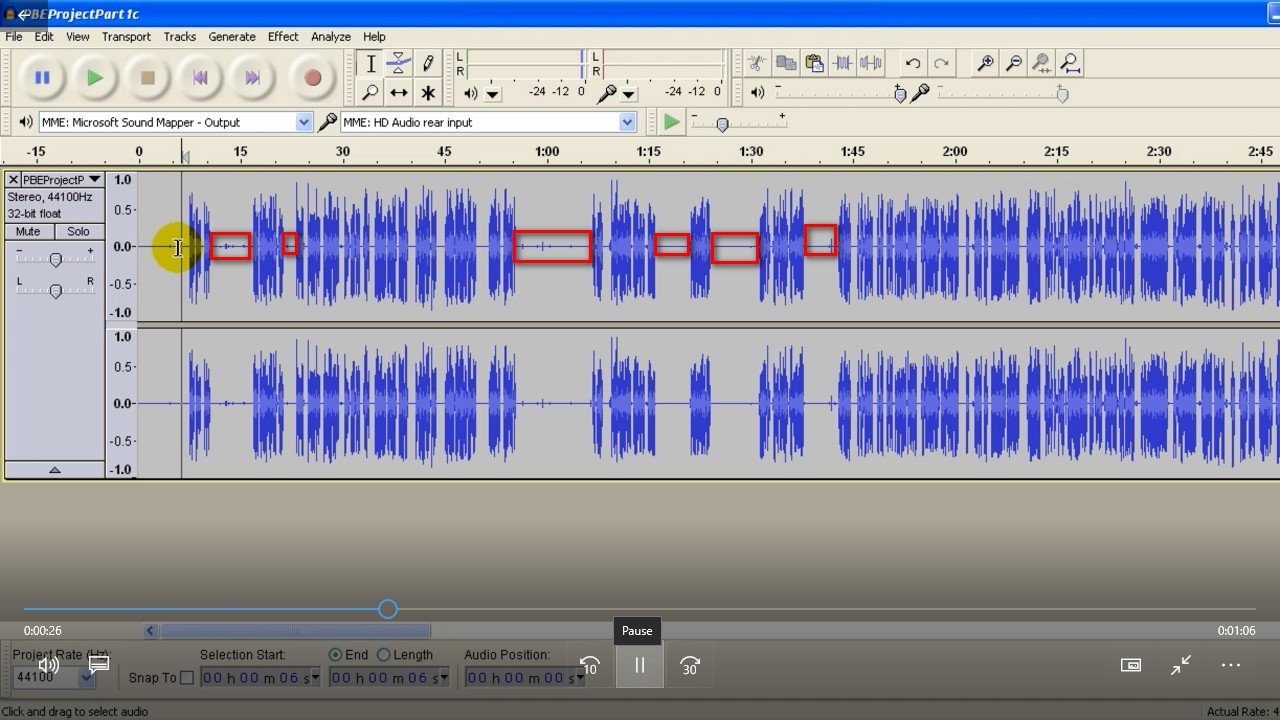Skip back 10 seconds in video

click(590, 665)
